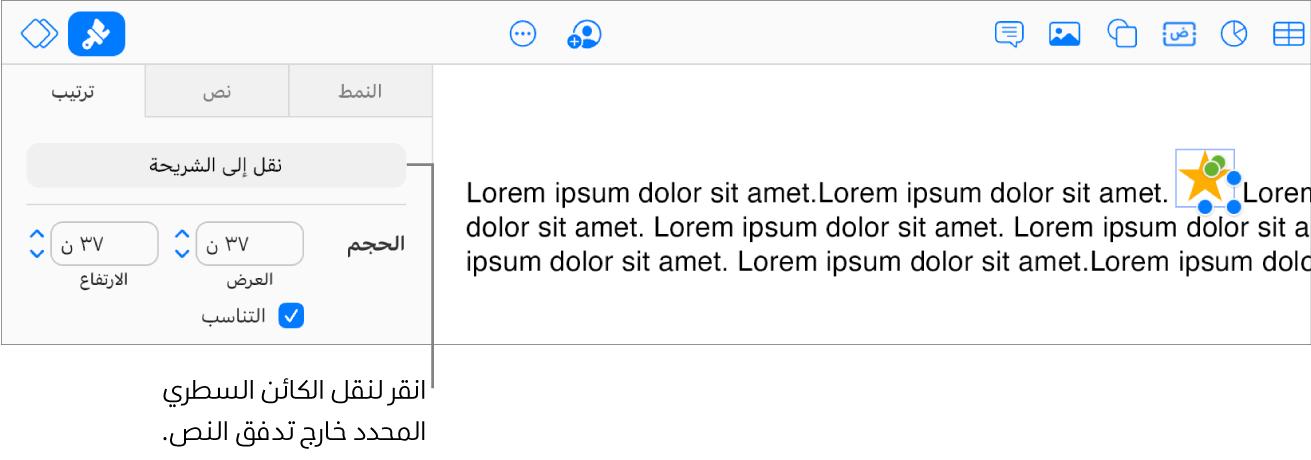Click the نقل إلى الشريحة button
This screenshot has width=1311, height=460.
pos(216,166)
